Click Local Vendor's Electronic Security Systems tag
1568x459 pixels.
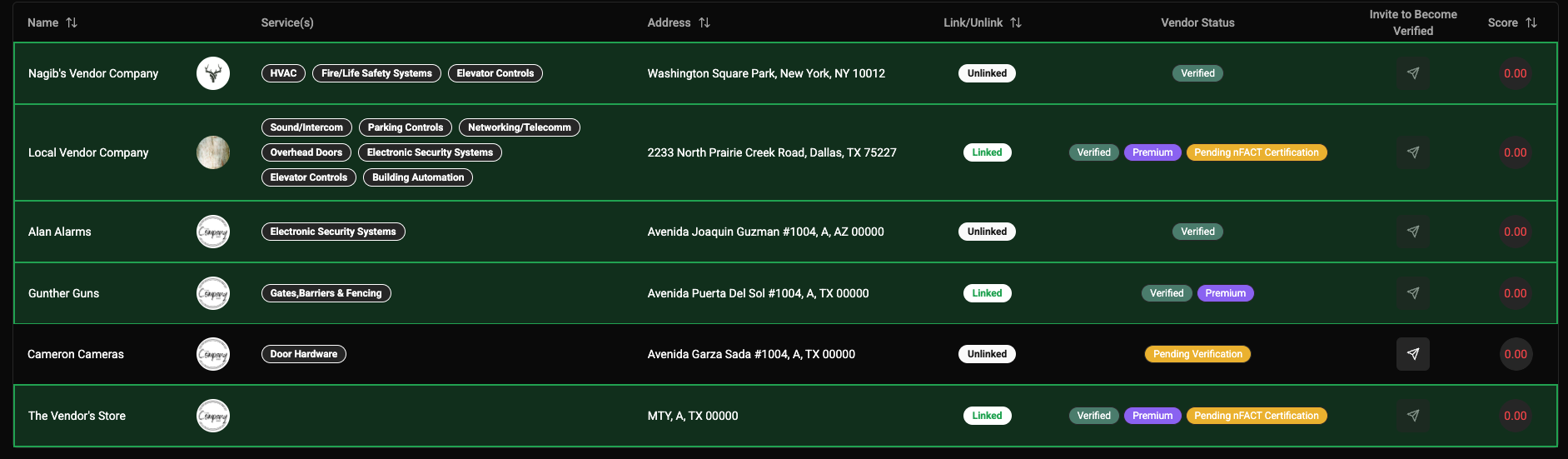tap(430, 152)
